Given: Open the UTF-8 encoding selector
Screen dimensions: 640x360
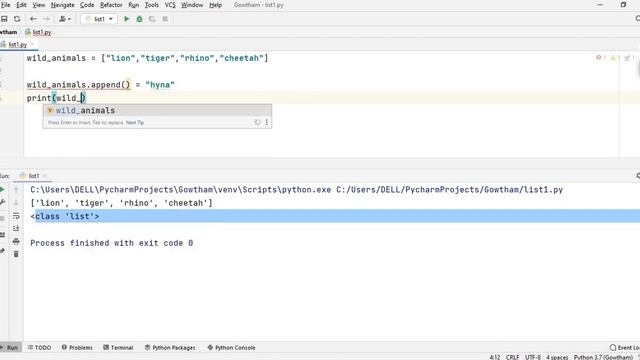Looking at the screenshot, I should 533,357.
